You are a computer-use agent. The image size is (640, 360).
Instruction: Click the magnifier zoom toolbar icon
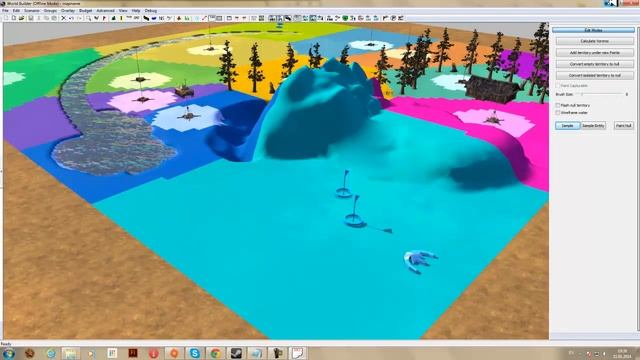(x=89, y=18)
